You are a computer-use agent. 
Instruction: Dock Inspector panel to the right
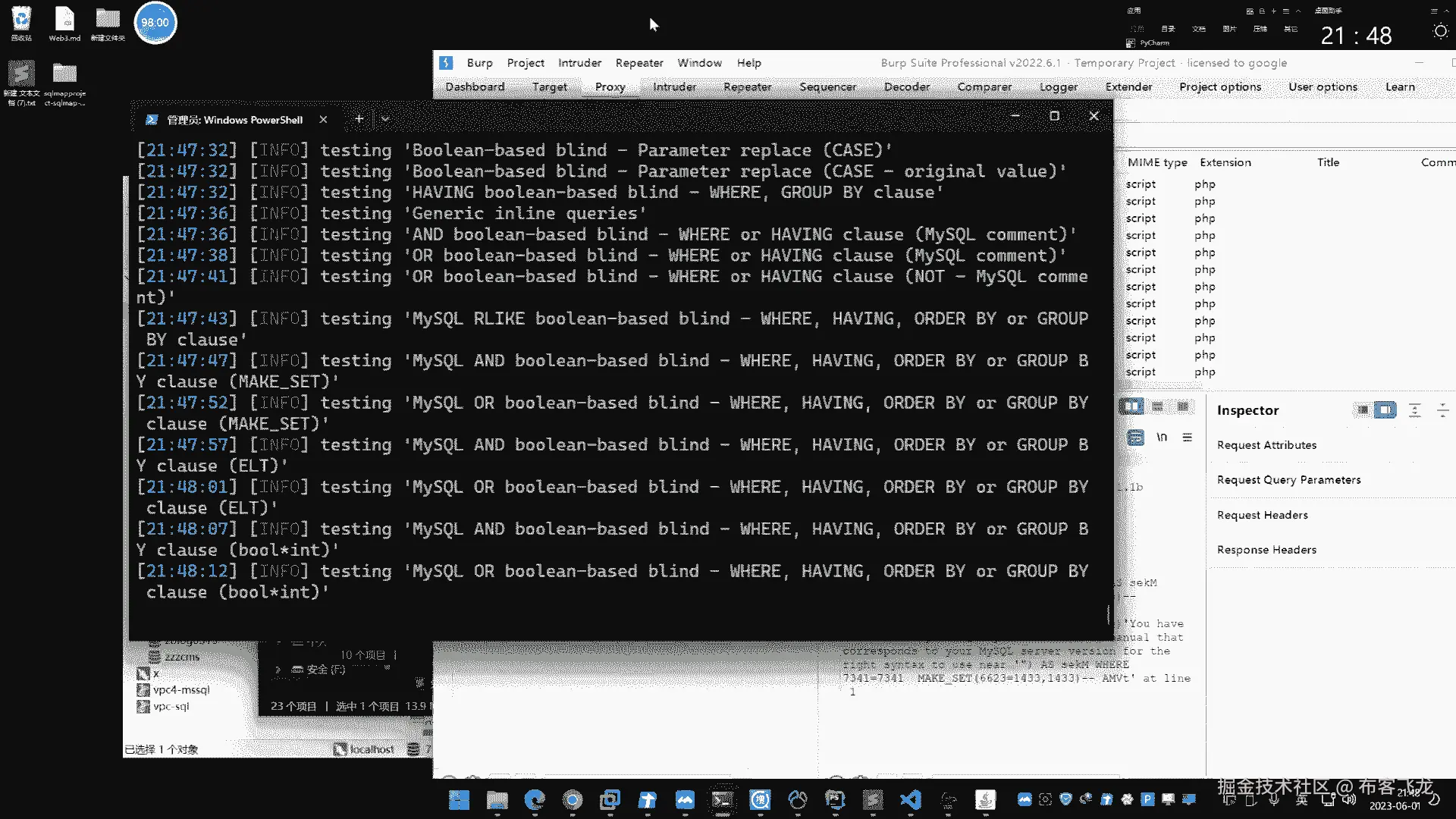click(x=1385, y=410)
